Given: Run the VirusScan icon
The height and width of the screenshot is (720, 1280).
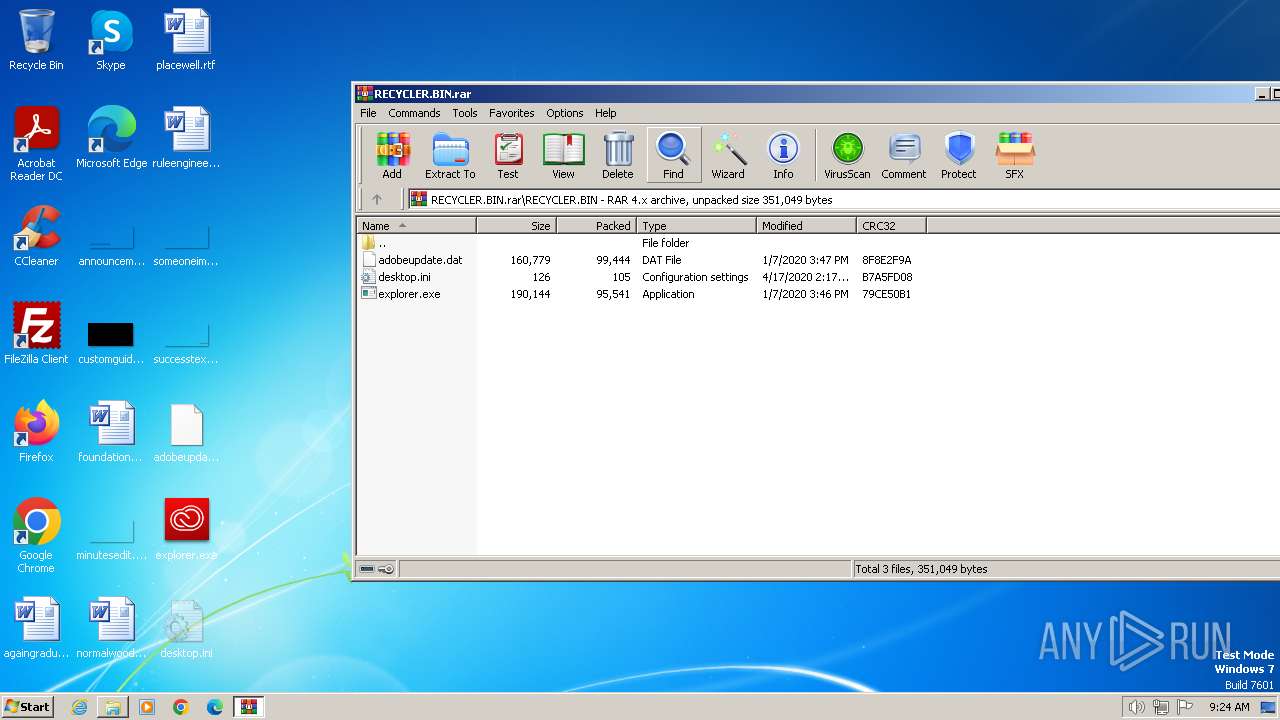Looking at the screenshot, I should click(x=847, y=156).
